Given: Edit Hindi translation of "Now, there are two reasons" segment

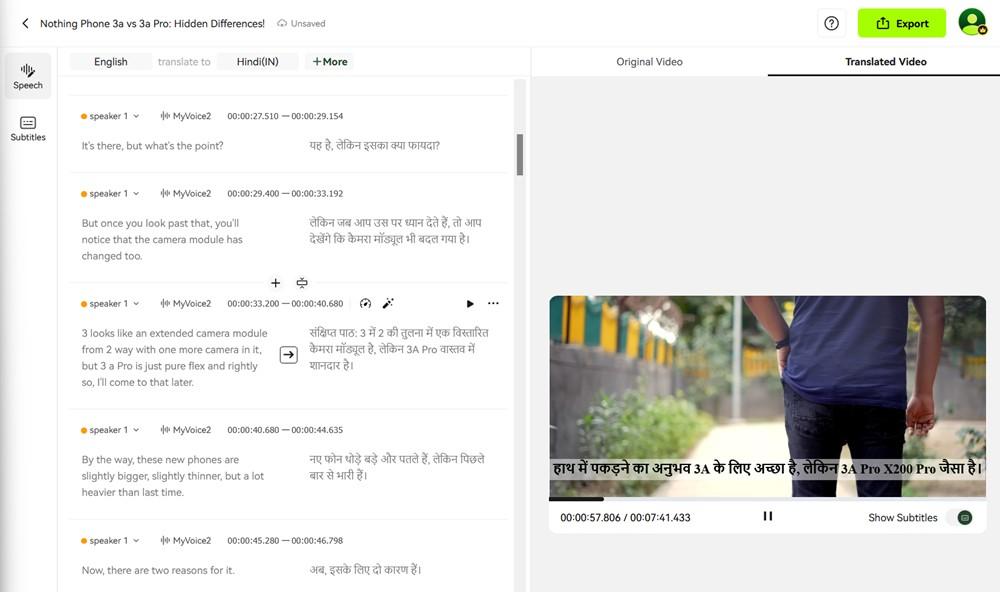Looking at the screenshot, I should pos(365,570).
